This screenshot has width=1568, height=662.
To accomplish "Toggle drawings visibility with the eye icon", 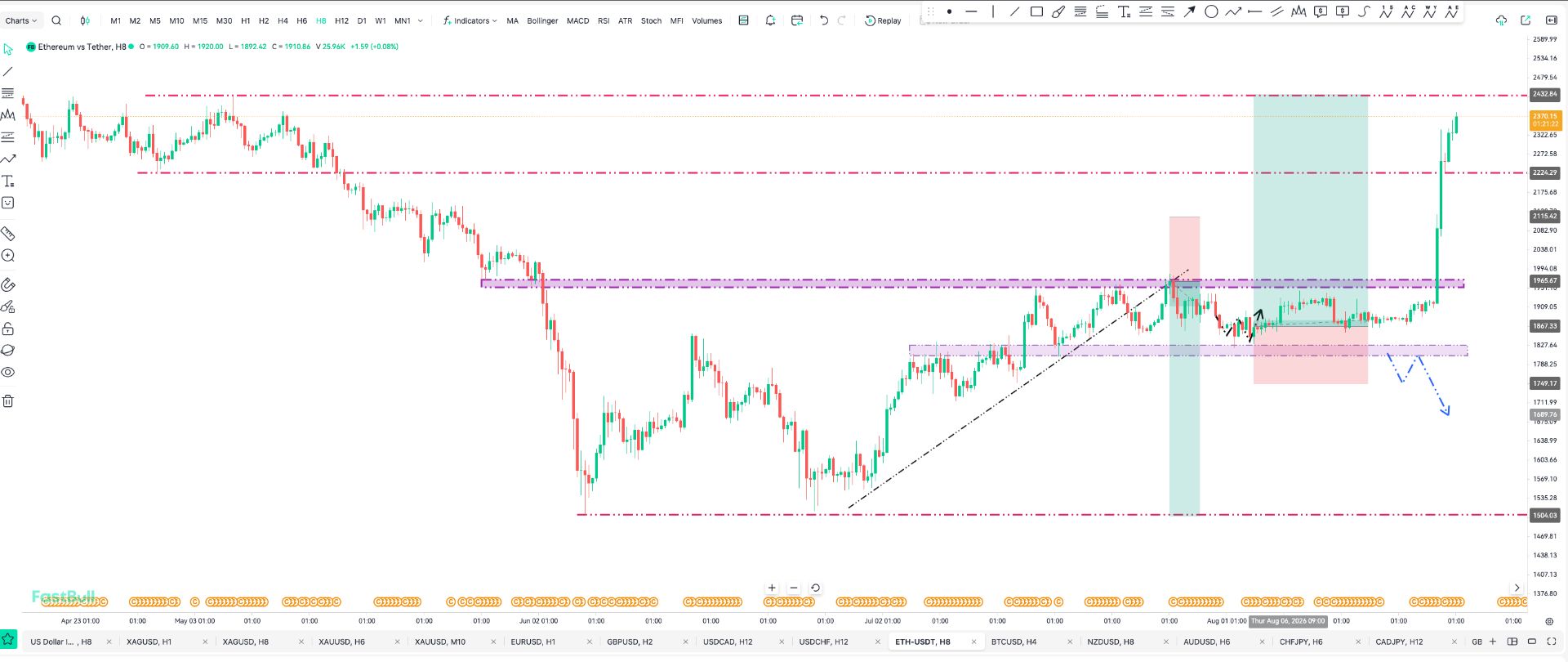I will (x=8, y=373).
